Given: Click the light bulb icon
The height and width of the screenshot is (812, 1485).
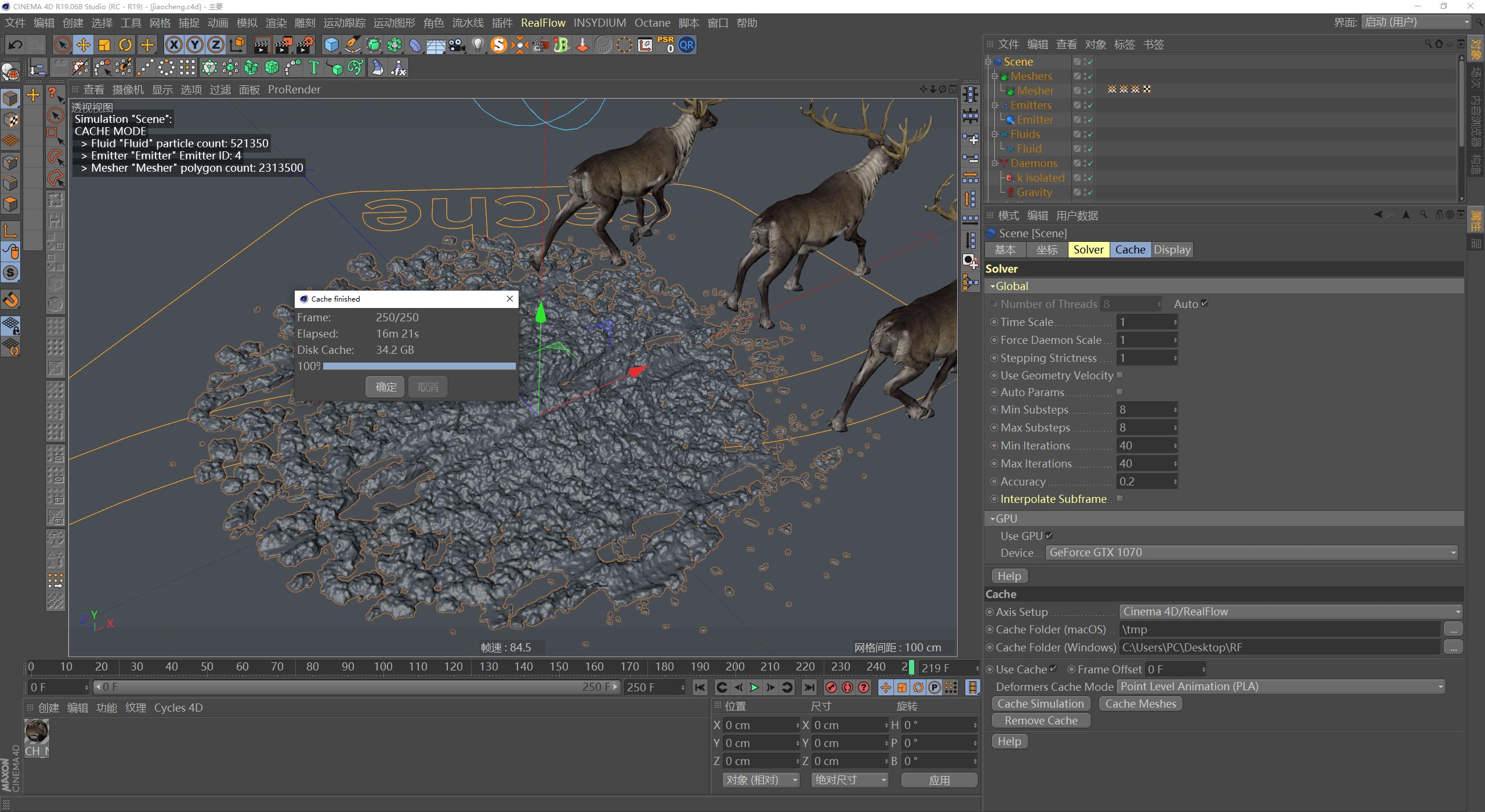Looking at the screenshot, I should pyautogui.click(x=477, y=45).
